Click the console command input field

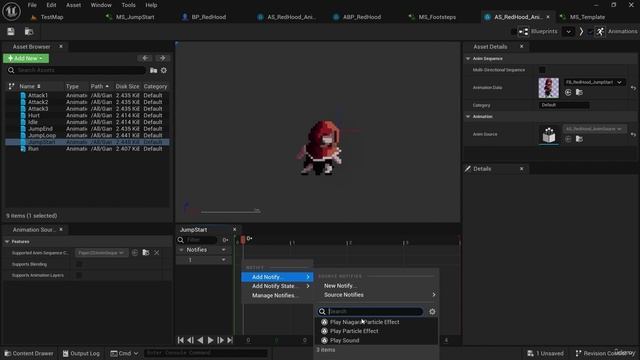(x=206, y=353)
